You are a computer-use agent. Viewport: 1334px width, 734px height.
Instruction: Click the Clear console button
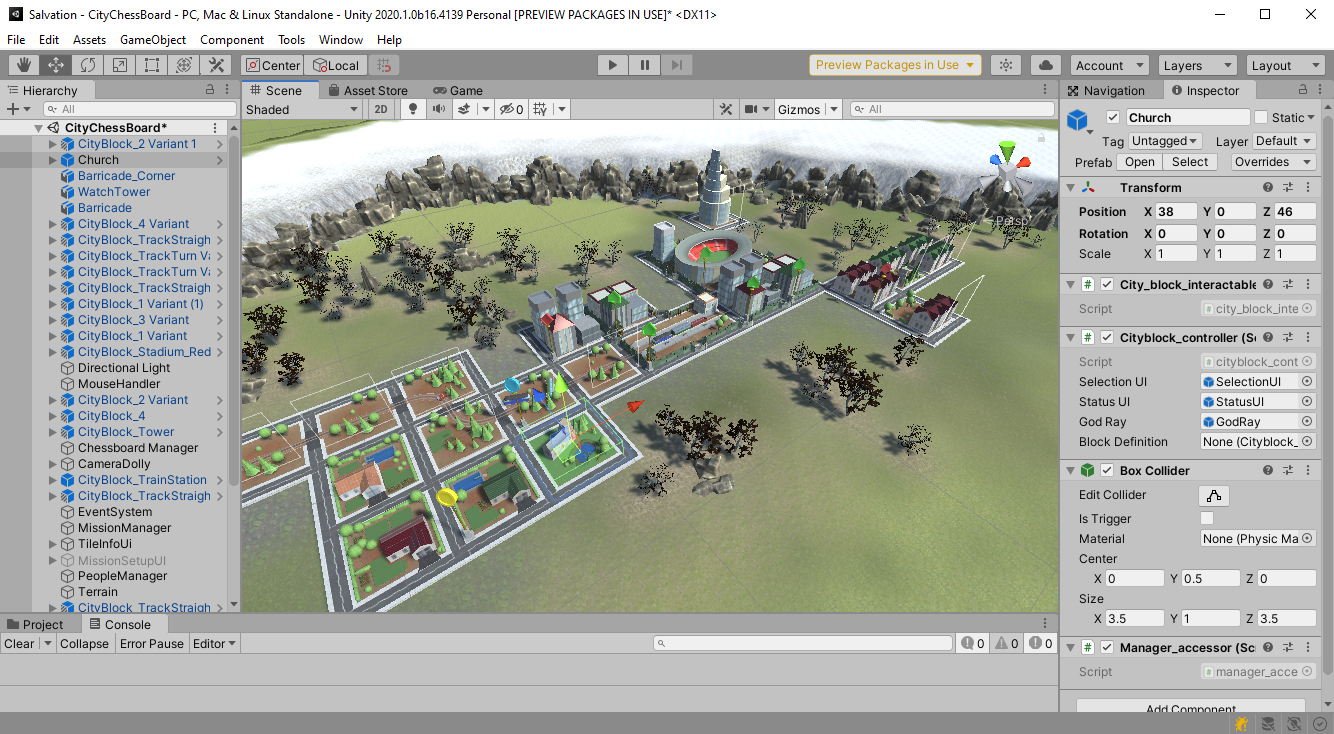coord(19,644)
